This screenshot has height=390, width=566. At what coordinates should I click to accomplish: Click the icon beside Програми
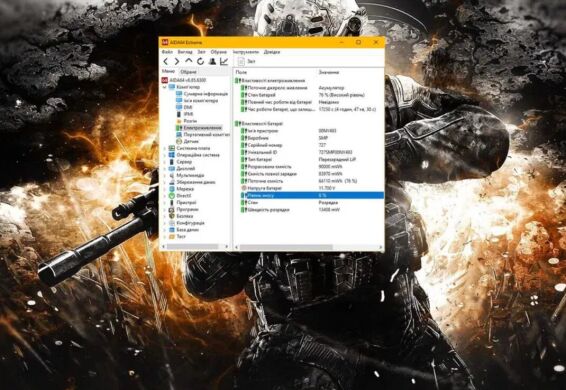[x=172, y=209]
